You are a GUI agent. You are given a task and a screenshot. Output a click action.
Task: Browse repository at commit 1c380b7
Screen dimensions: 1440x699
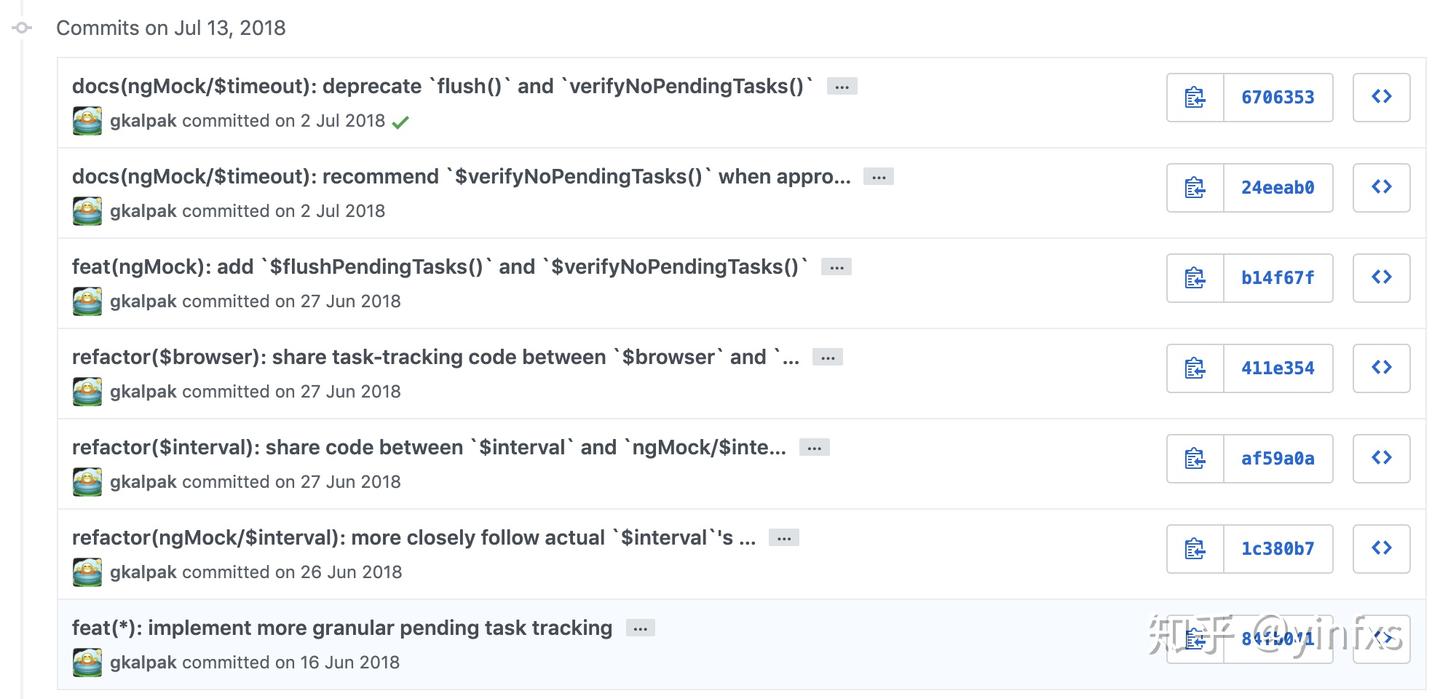pyautogui.click(x=1381, y=548)
